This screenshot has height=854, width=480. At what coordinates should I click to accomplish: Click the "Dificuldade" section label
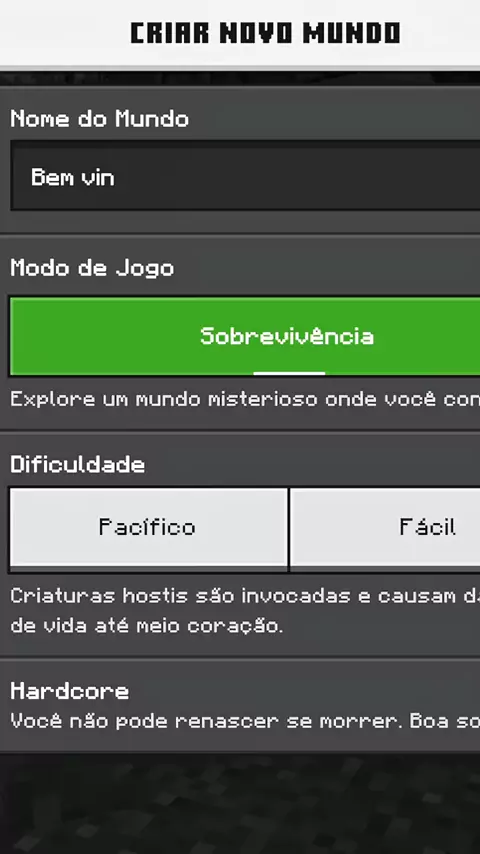[x=78, y=465]
